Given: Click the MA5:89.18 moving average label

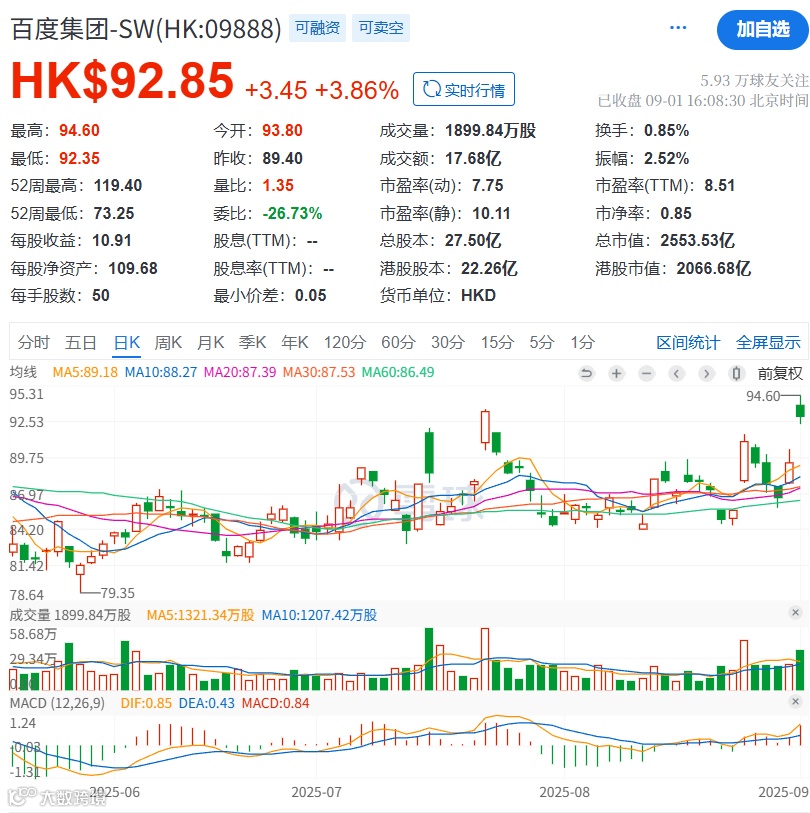Looking at the screenshot, I should point(85,372).
